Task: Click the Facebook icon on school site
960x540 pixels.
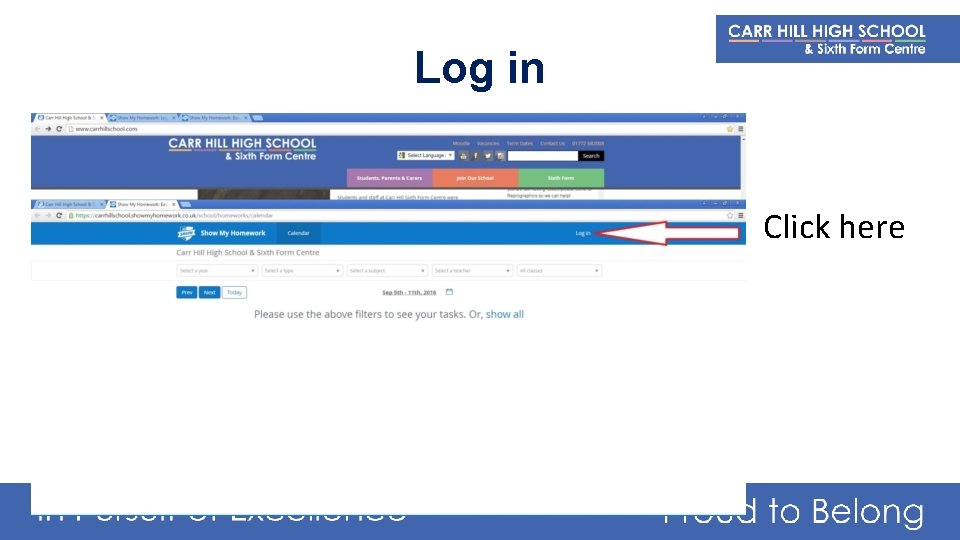Action: 476,156
